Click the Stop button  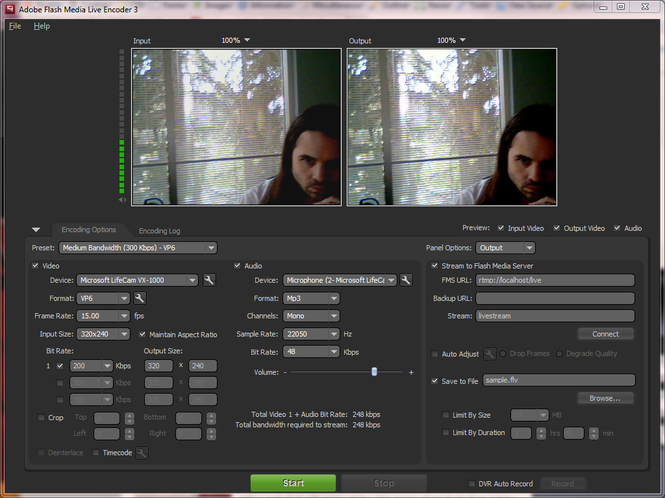[x=384, y=483]
